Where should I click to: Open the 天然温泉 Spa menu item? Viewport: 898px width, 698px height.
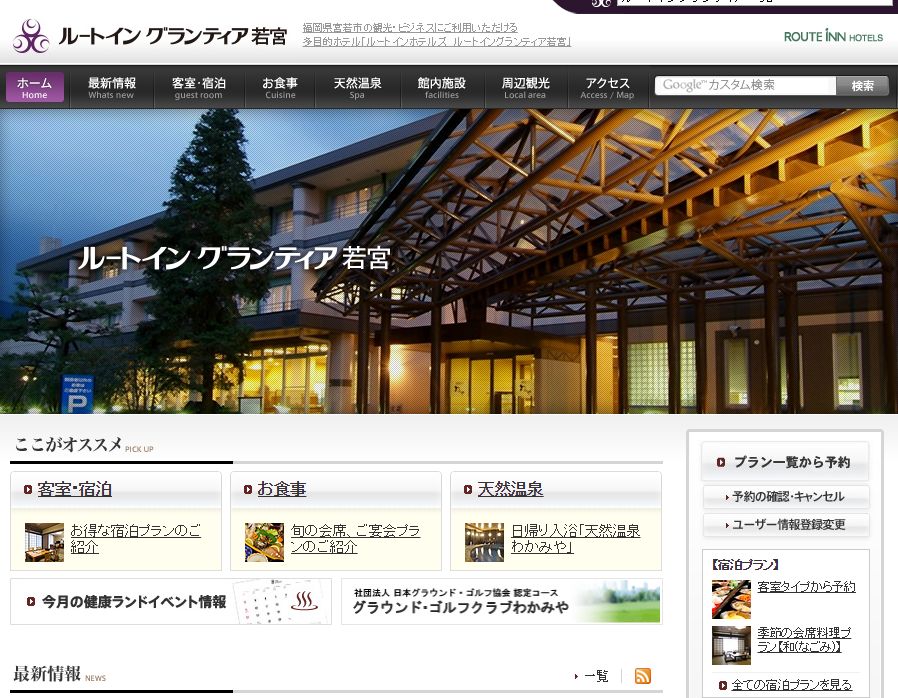click(x=357, y=88)
